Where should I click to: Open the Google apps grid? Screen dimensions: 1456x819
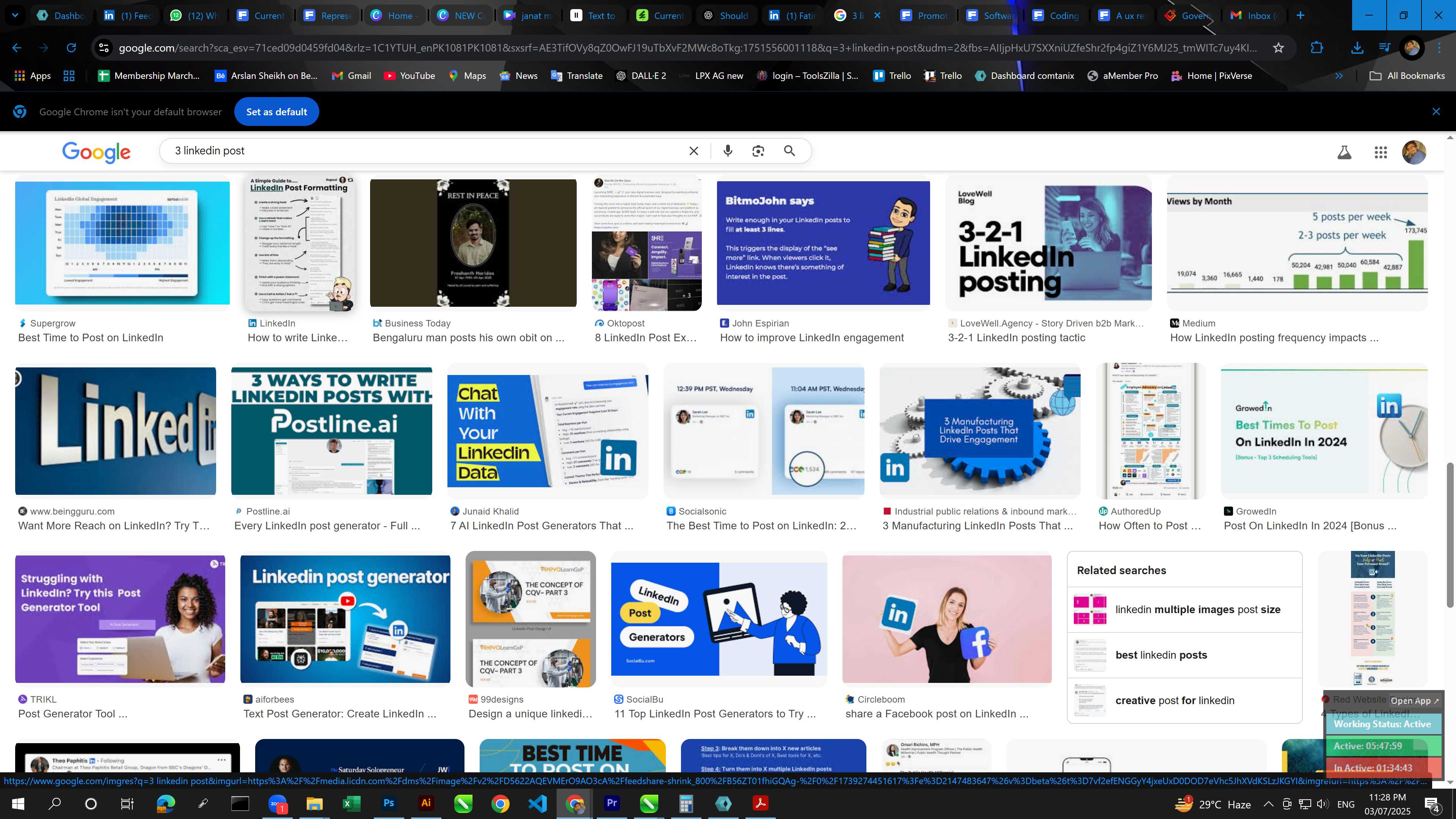(1380, 152)
